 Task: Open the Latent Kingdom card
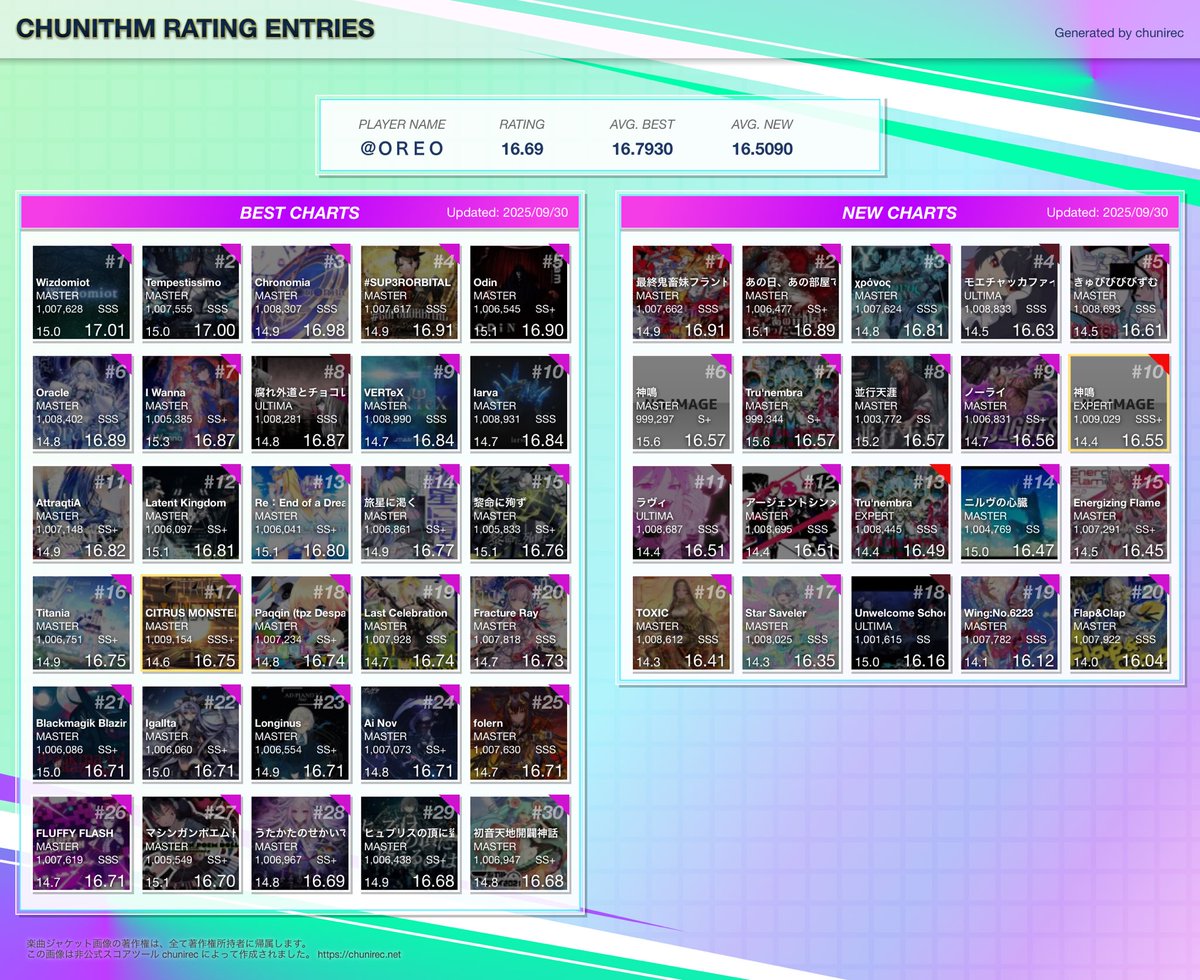(191, 513)
